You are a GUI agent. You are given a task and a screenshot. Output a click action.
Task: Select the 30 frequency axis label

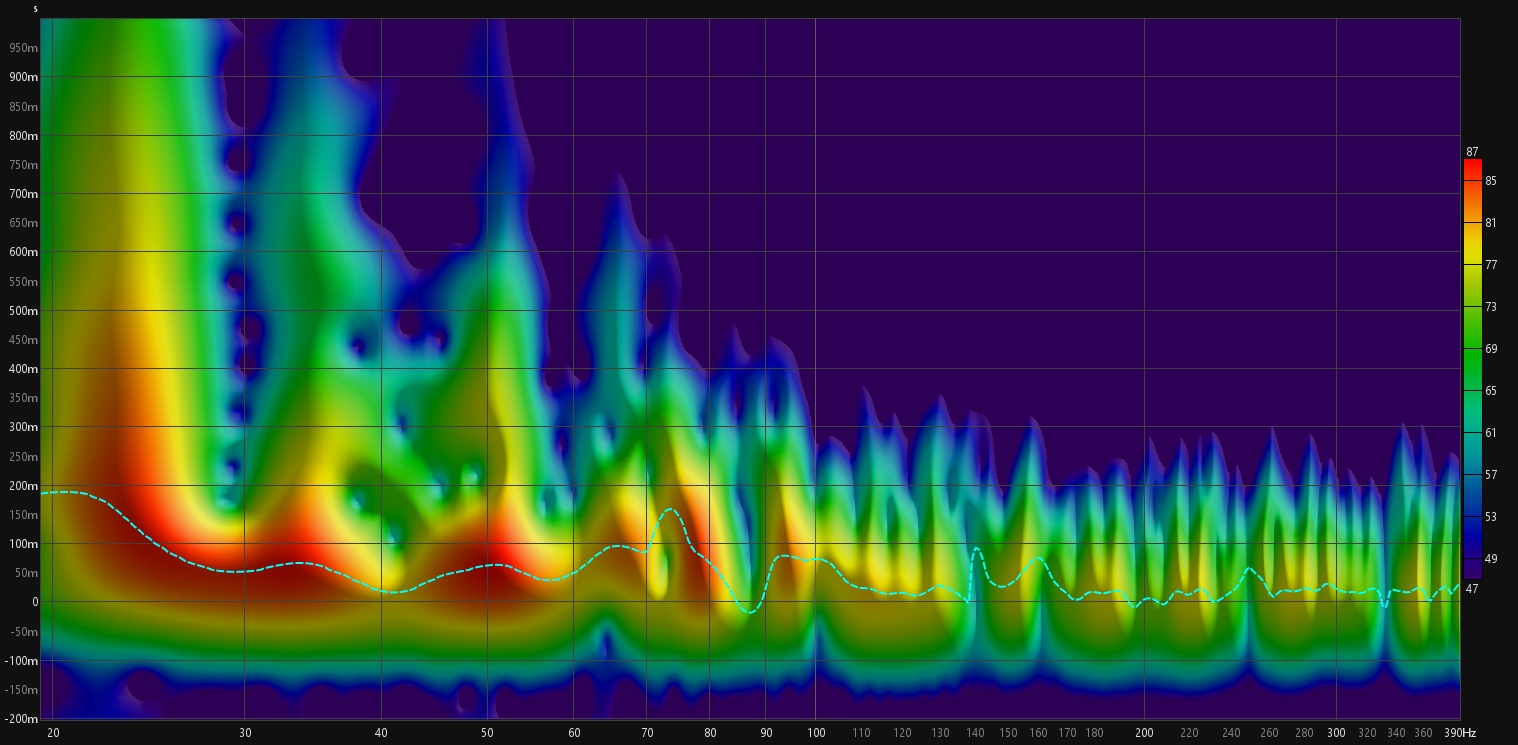(245, 733)
